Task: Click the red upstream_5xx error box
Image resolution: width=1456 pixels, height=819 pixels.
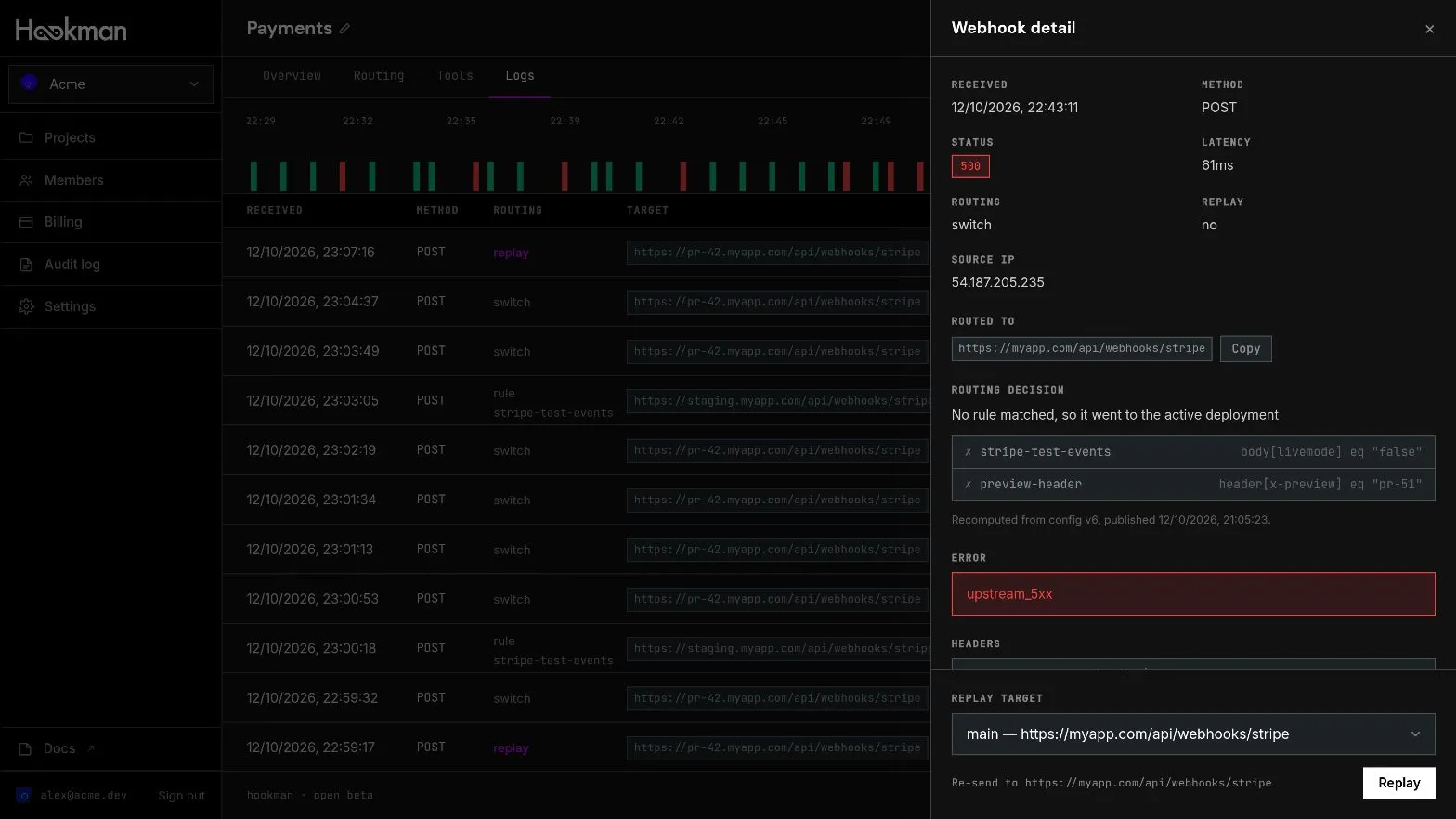Action: tap(1193, 593)
